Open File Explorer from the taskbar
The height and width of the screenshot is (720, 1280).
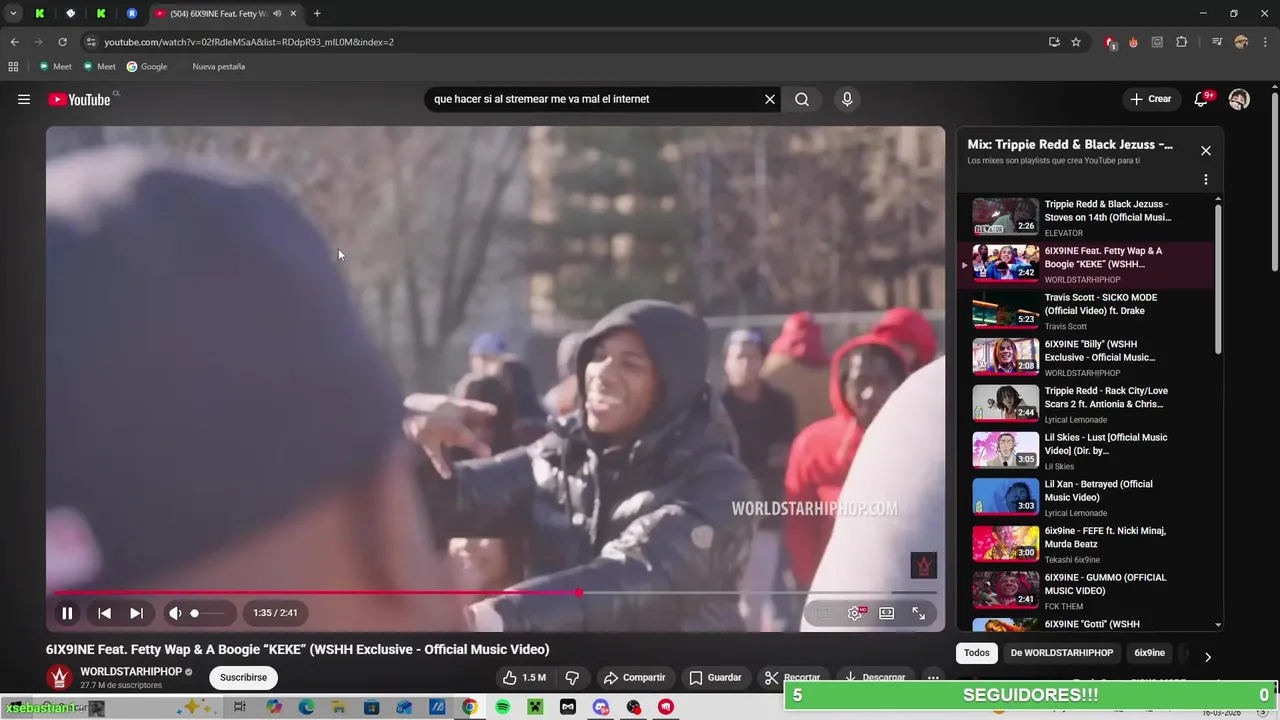(x=339, y=707)
